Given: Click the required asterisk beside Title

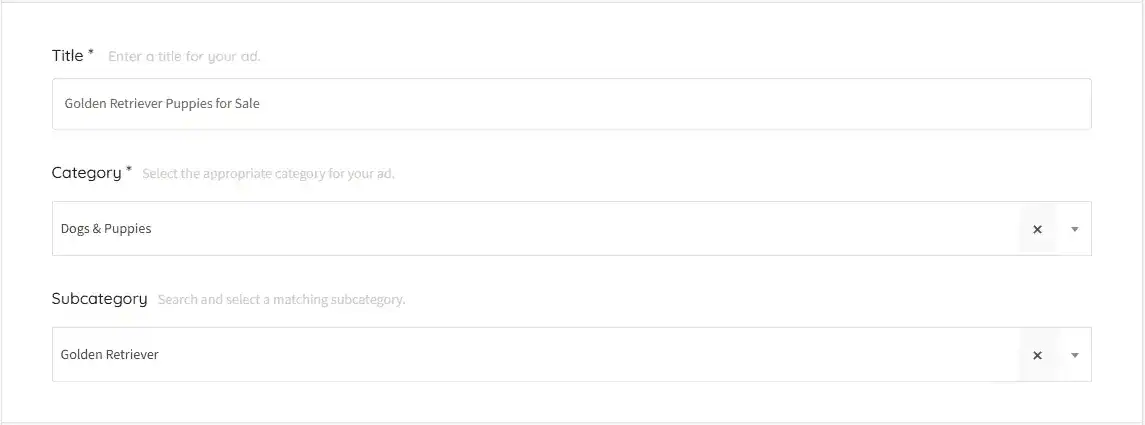Looking at the screenshot, I should click(x=91, y=53).
